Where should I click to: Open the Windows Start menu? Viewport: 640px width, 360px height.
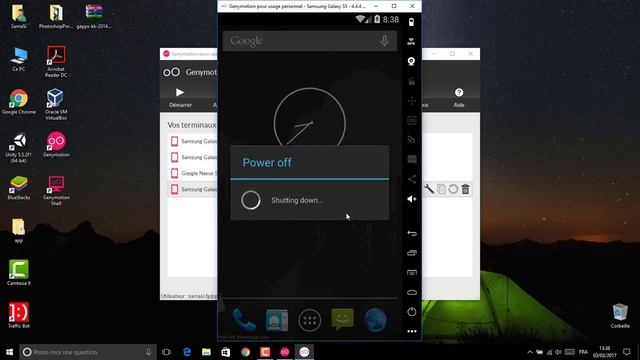click(9, 352)
